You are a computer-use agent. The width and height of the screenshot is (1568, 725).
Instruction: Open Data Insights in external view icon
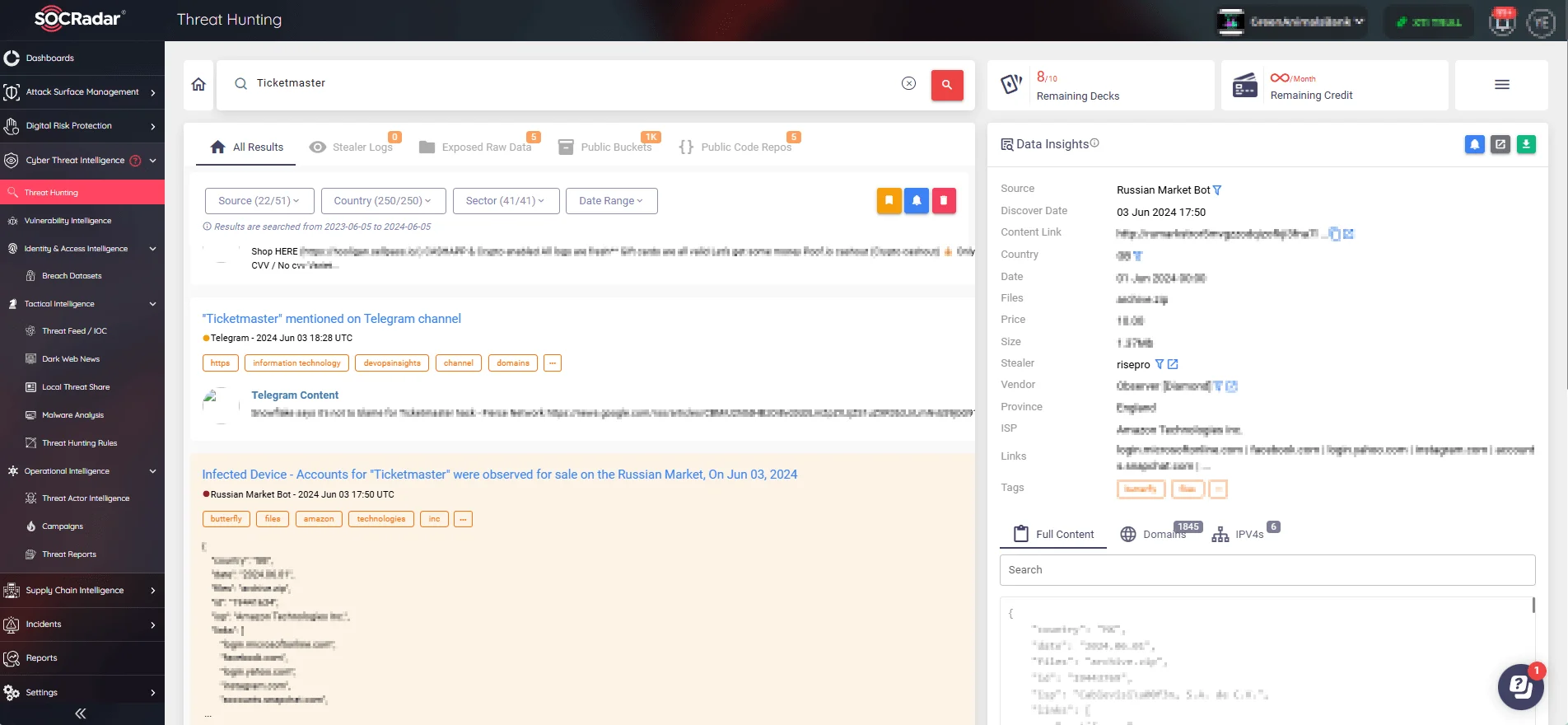tap(1500, 144)
